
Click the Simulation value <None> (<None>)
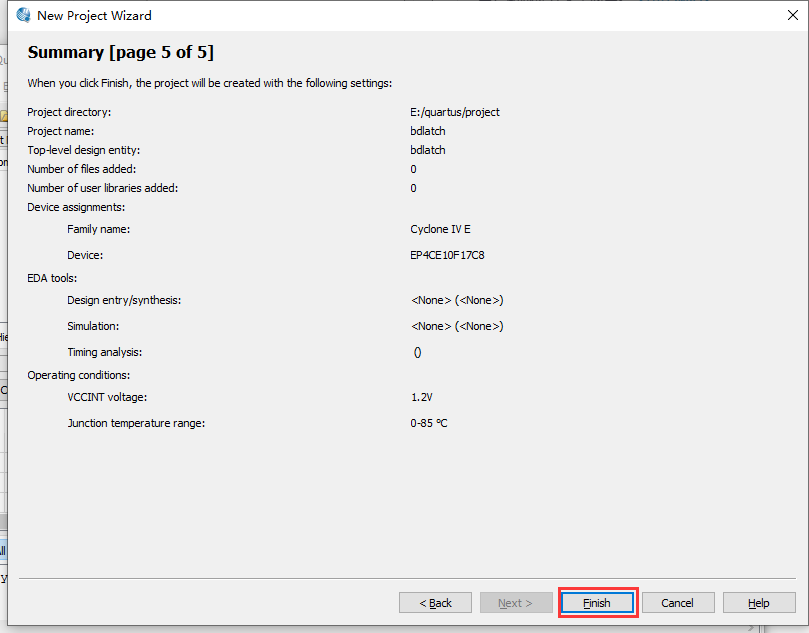point(457,326)
